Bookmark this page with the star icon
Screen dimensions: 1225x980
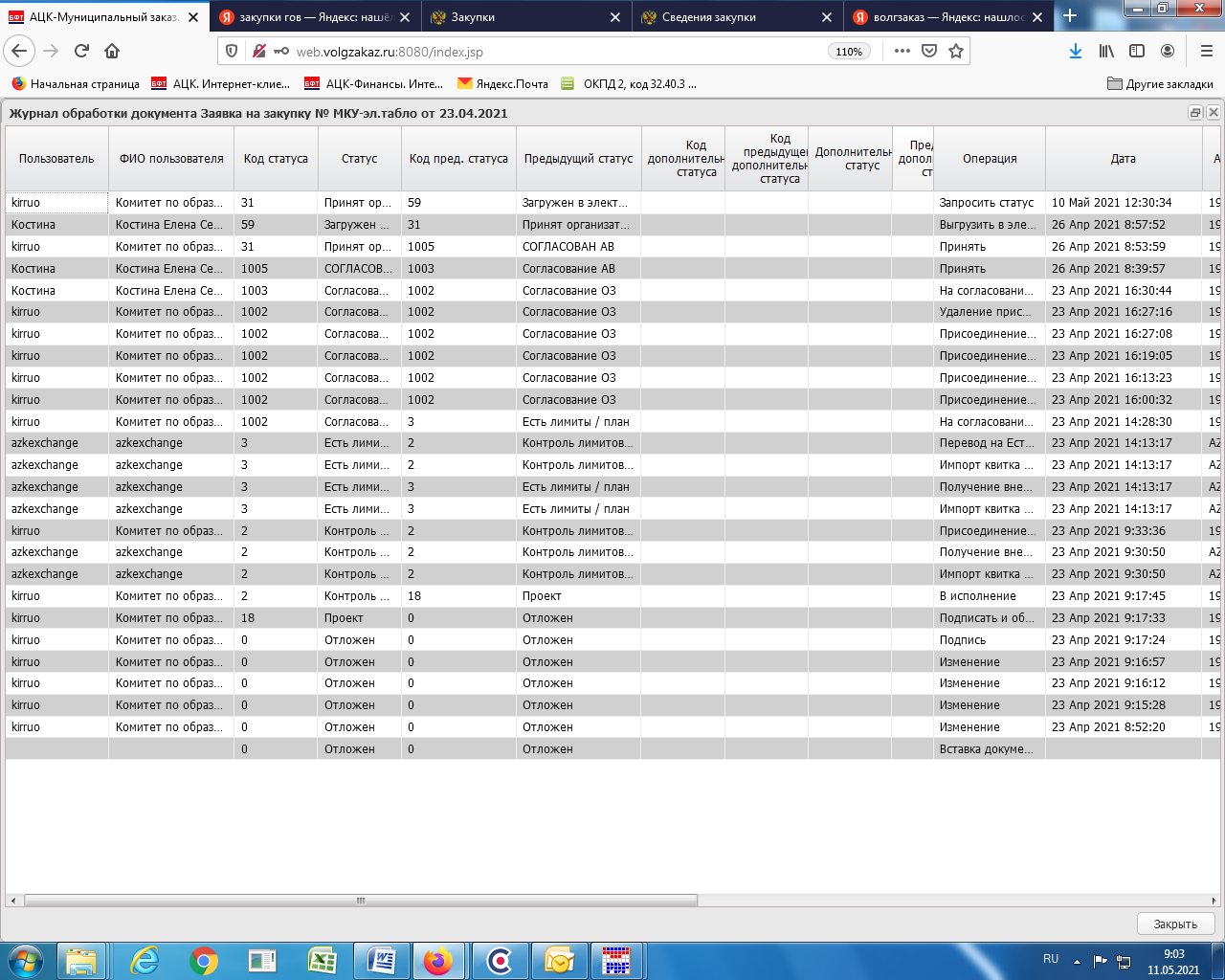tap(955, 52)
